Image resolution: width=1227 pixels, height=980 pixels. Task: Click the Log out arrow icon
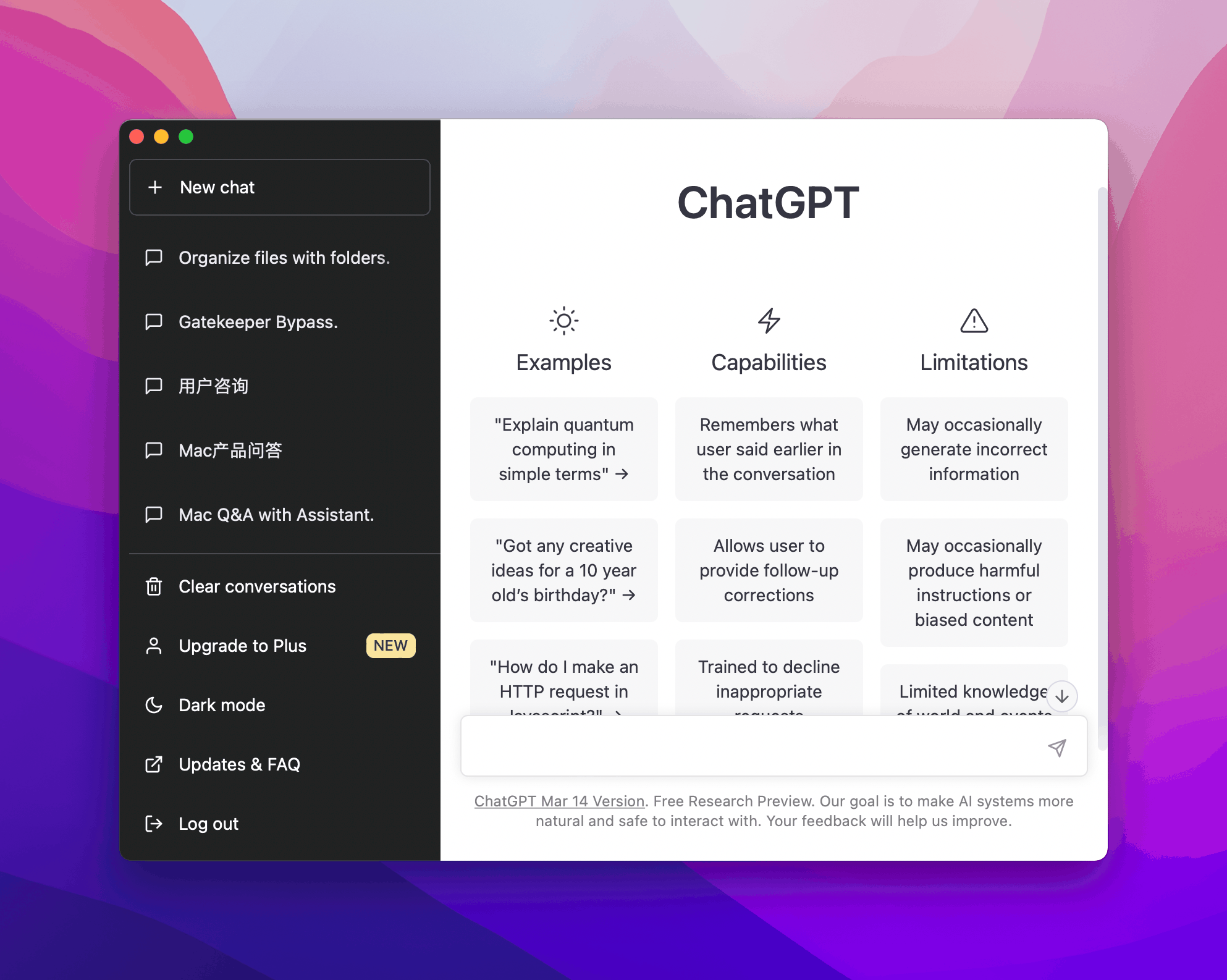coord(154,823)
